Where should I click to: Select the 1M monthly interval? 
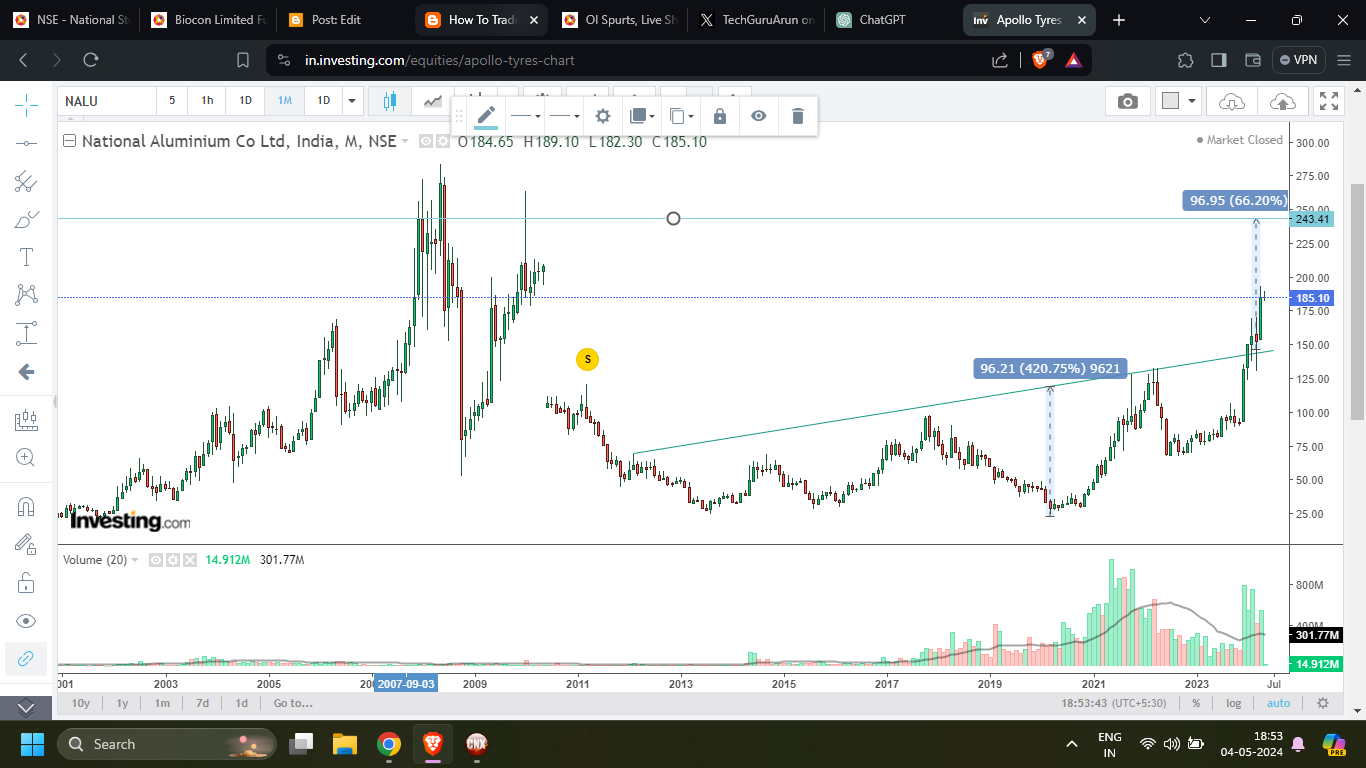click(285, 101)
